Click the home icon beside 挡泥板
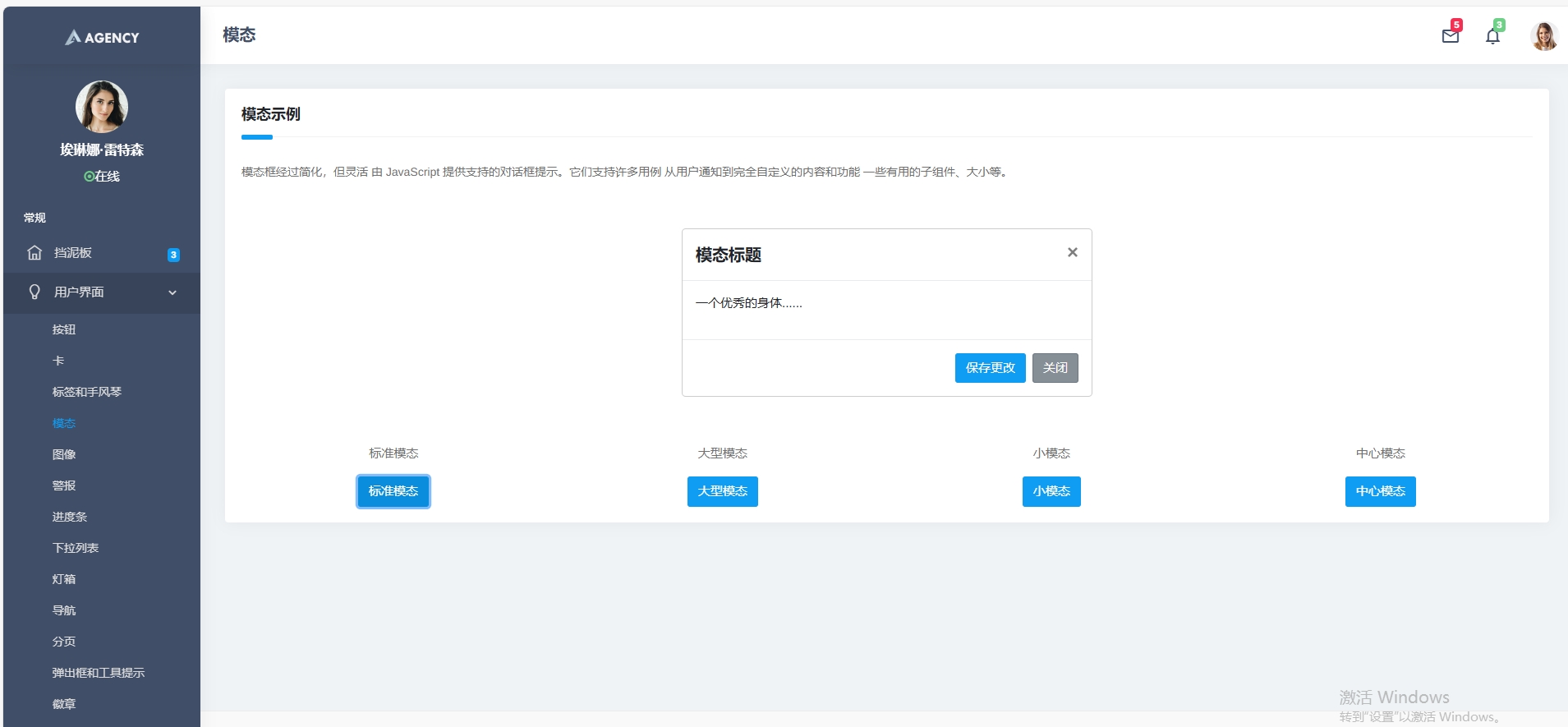 pyautogui.click(x=34, y=252)
